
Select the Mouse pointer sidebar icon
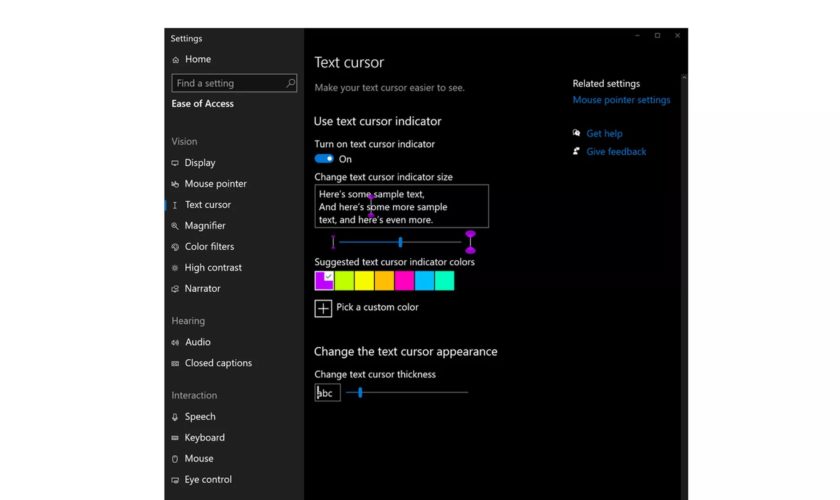(176, 184)
